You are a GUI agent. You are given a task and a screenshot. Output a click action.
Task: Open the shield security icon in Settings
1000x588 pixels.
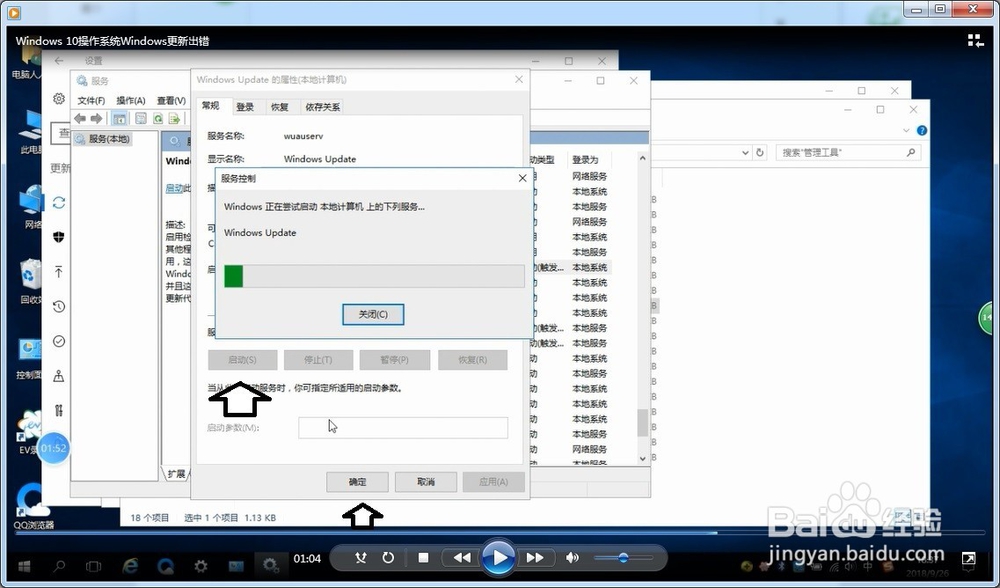pos(59,237)
